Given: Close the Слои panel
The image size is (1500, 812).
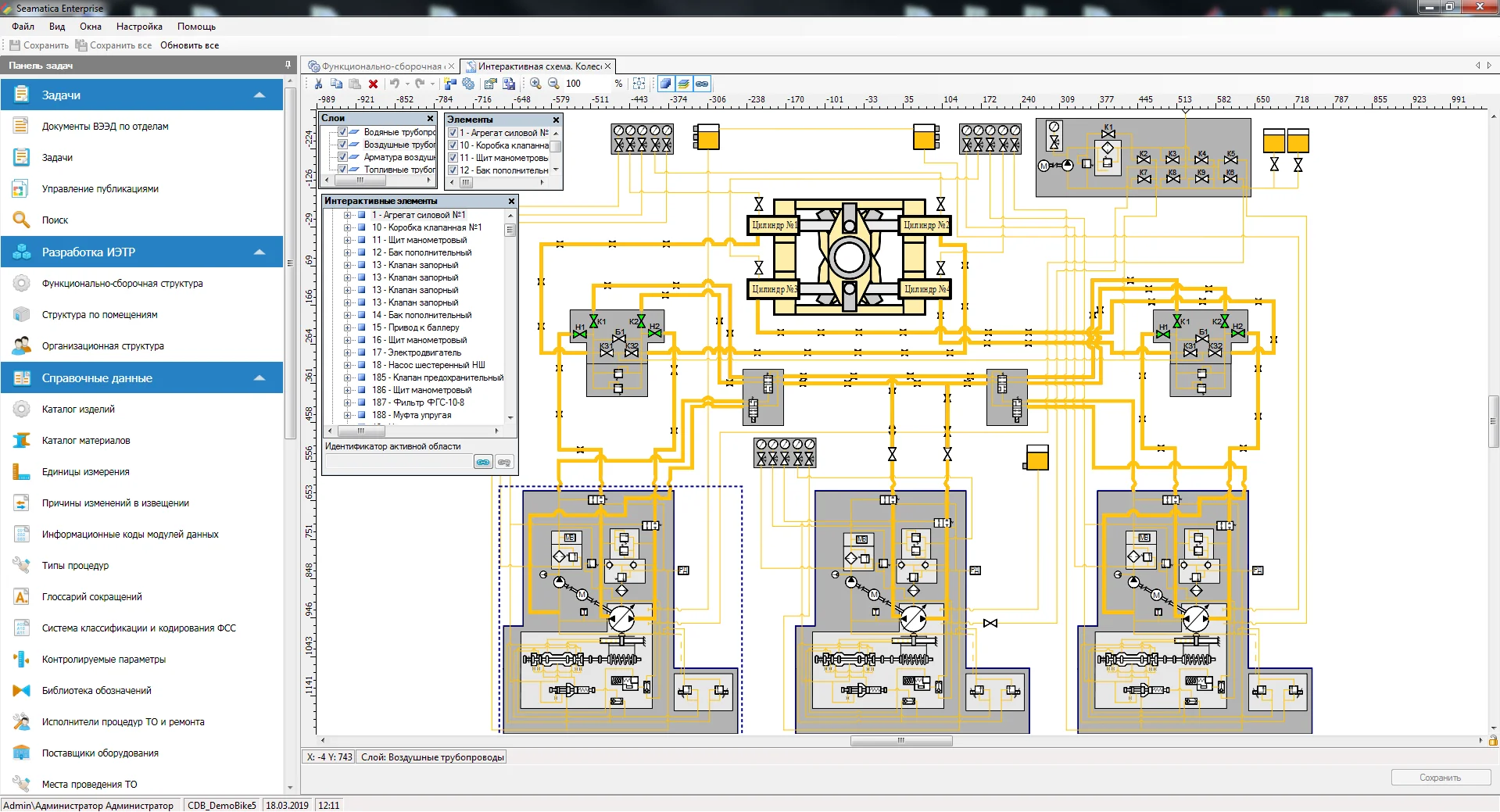Looking at the screenshot, I should pos(430,119).
